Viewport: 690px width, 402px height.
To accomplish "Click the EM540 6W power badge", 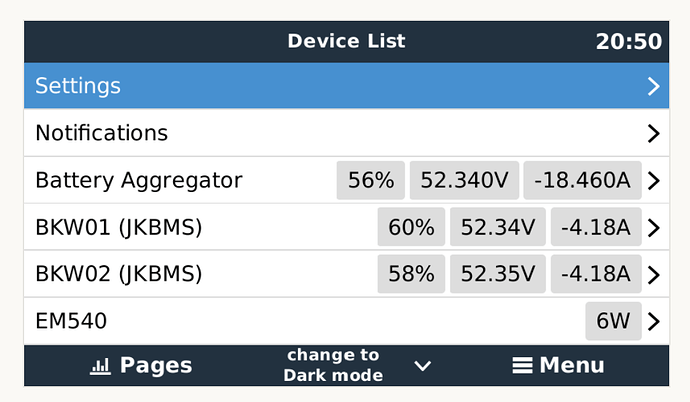I will 613,321.
